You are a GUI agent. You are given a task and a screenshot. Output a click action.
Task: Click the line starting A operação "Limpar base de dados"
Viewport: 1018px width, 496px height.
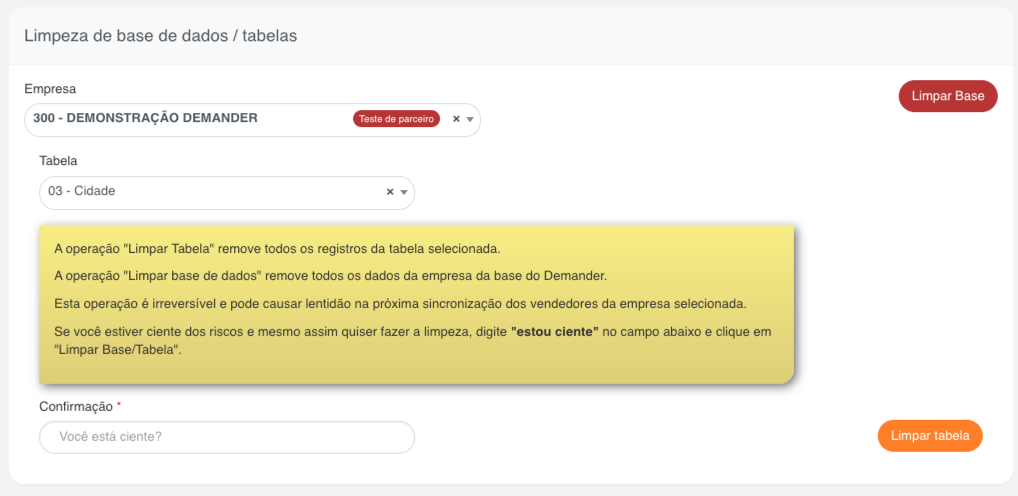tap(330, 276)
